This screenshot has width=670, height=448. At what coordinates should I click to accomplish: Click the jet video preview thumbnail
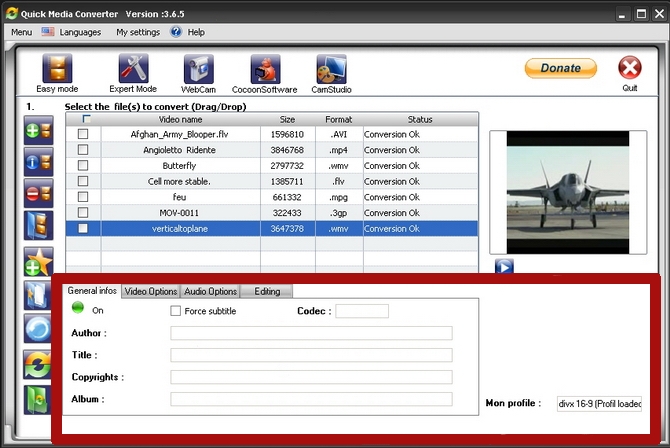click(x=568, y=192)
